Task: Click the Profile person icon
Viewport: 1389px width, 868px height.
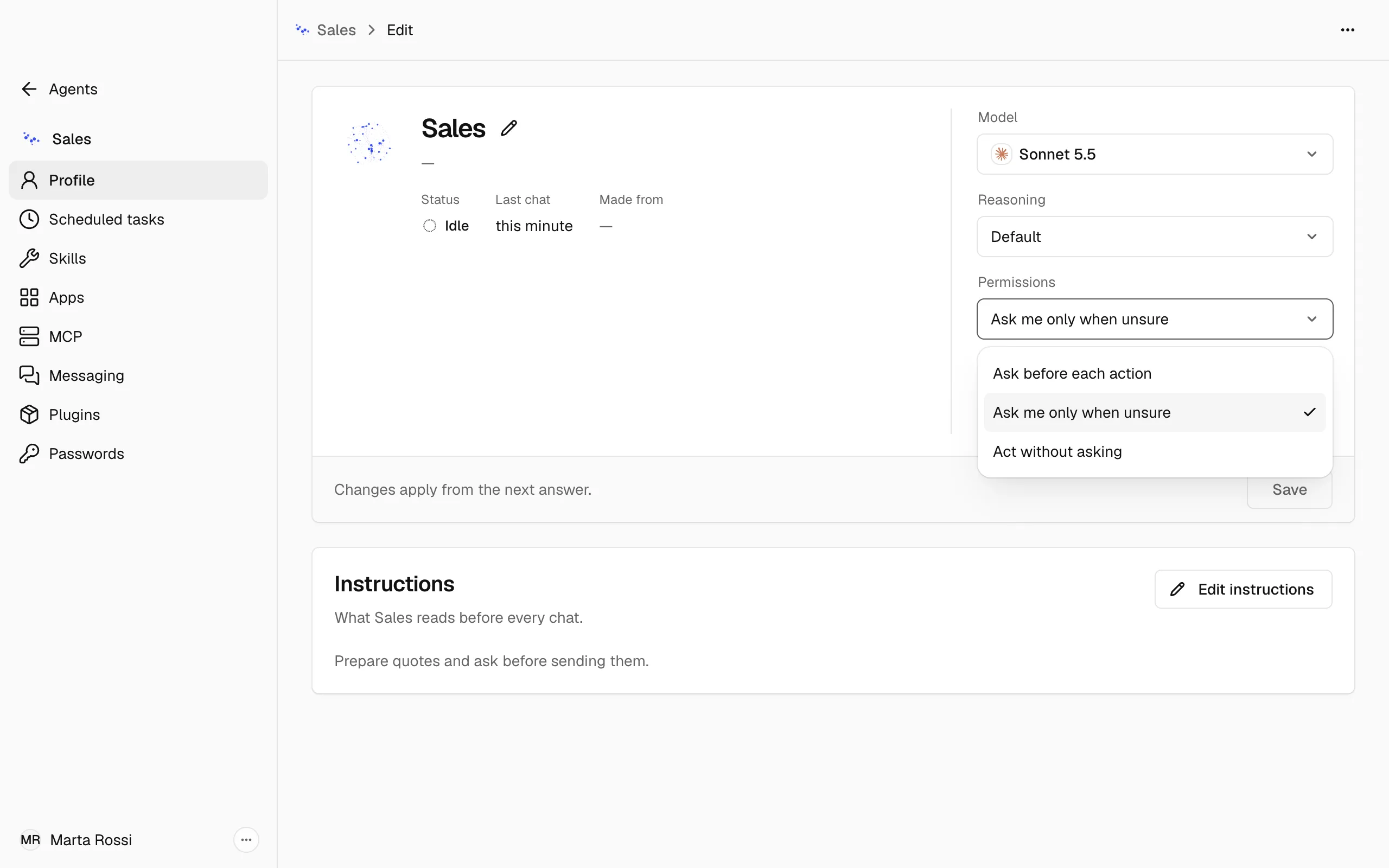Action: pos(29,180)
